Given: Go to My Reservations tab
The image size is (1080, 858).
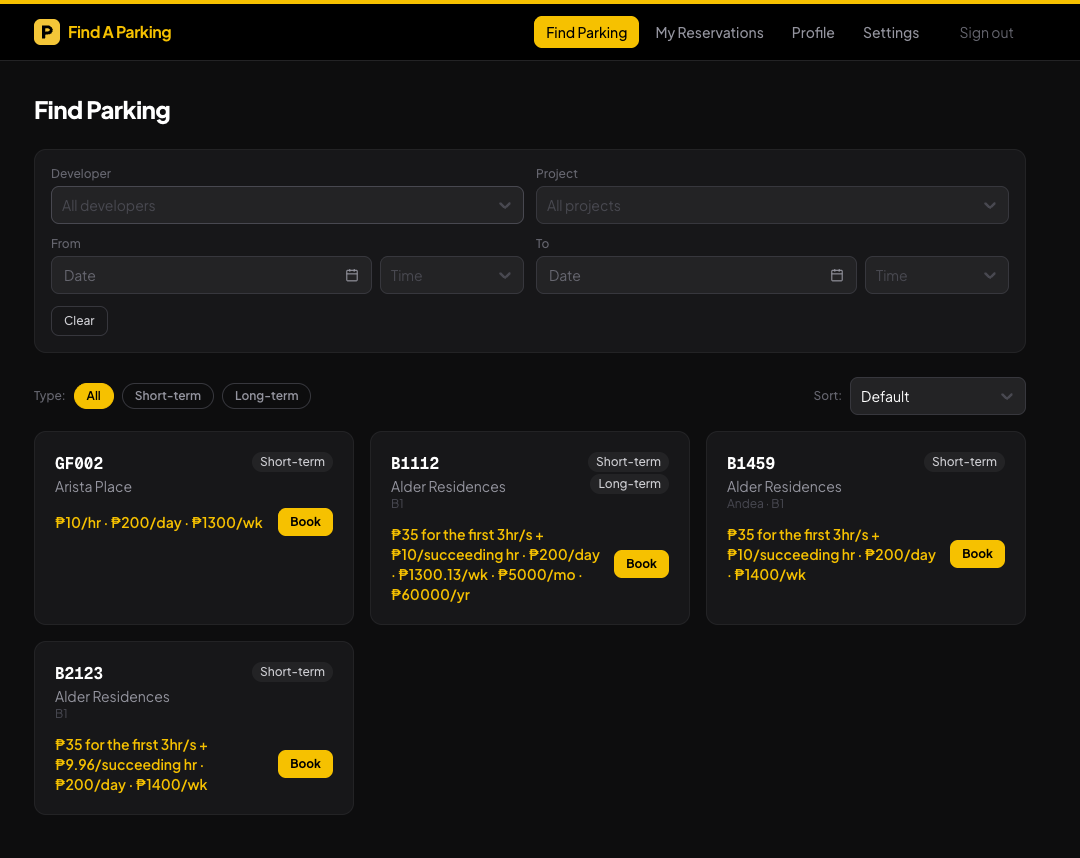Looking at the screenshot, I should pyautogui.click(x=709, y=32).
